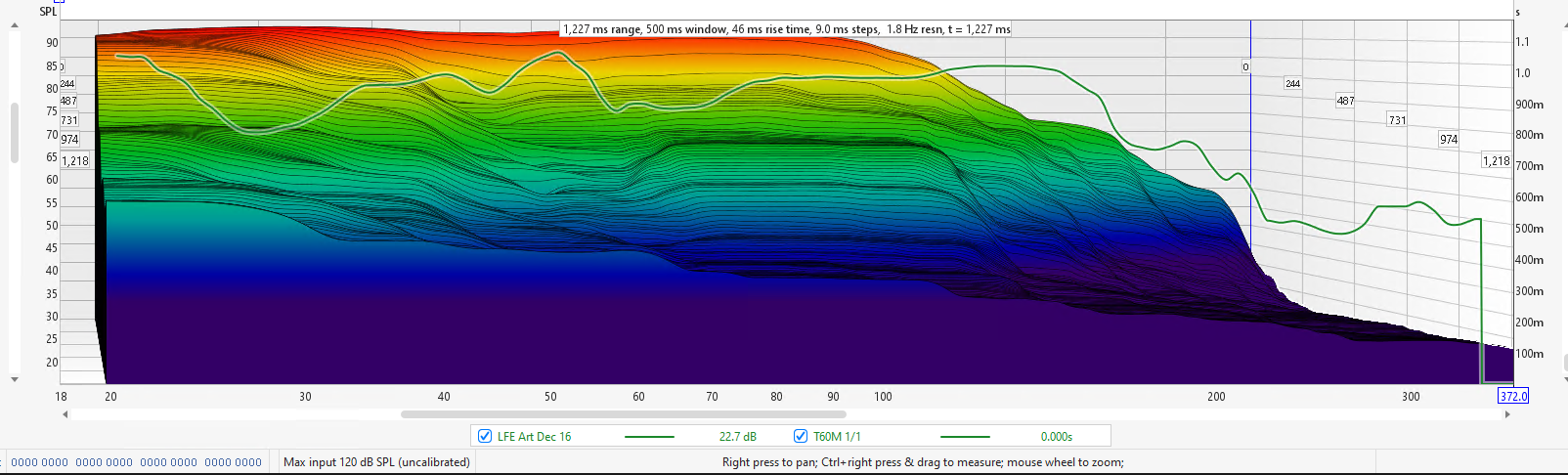
Task: Click the 372.0 frequency axis limit field
Action: click(1512, 397)
